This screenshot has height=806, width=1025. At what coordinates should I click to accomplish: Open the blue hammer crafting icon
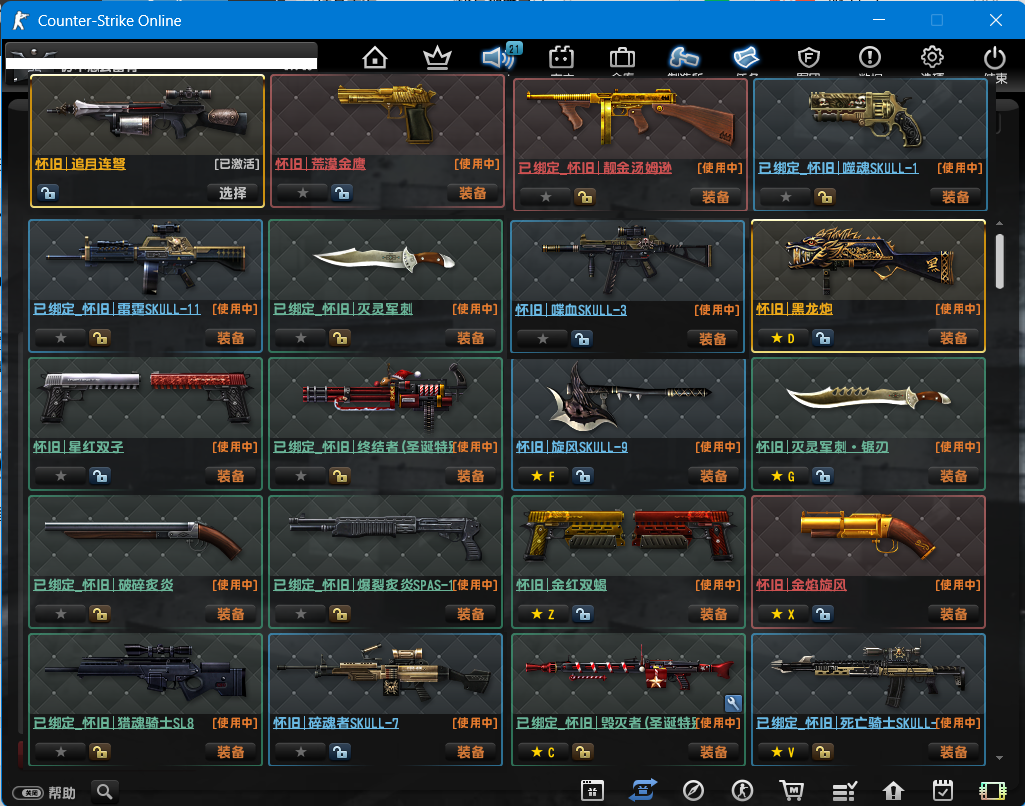[x=684, y=58]
